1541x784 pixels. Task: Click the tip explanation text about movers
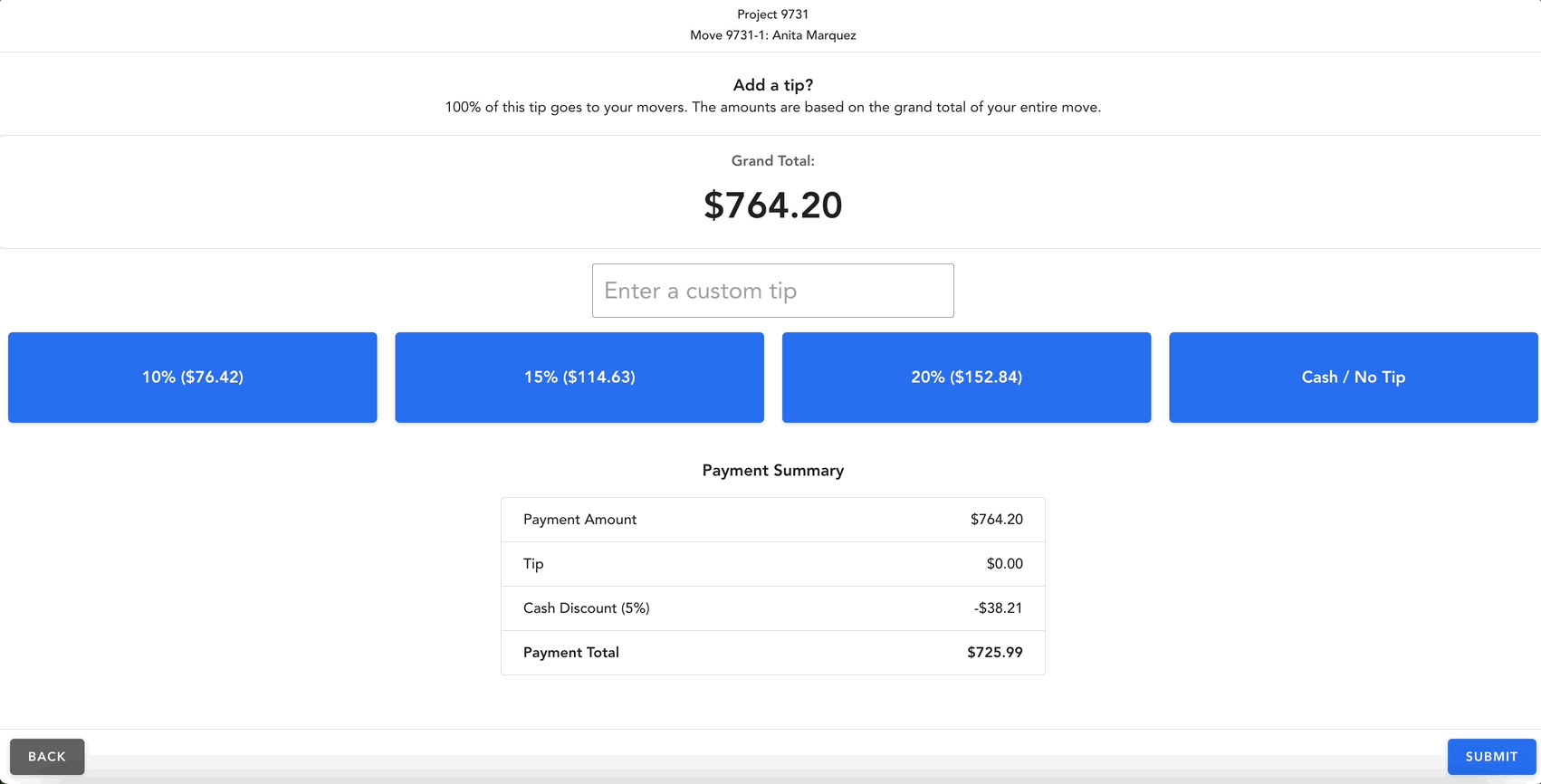772,107
